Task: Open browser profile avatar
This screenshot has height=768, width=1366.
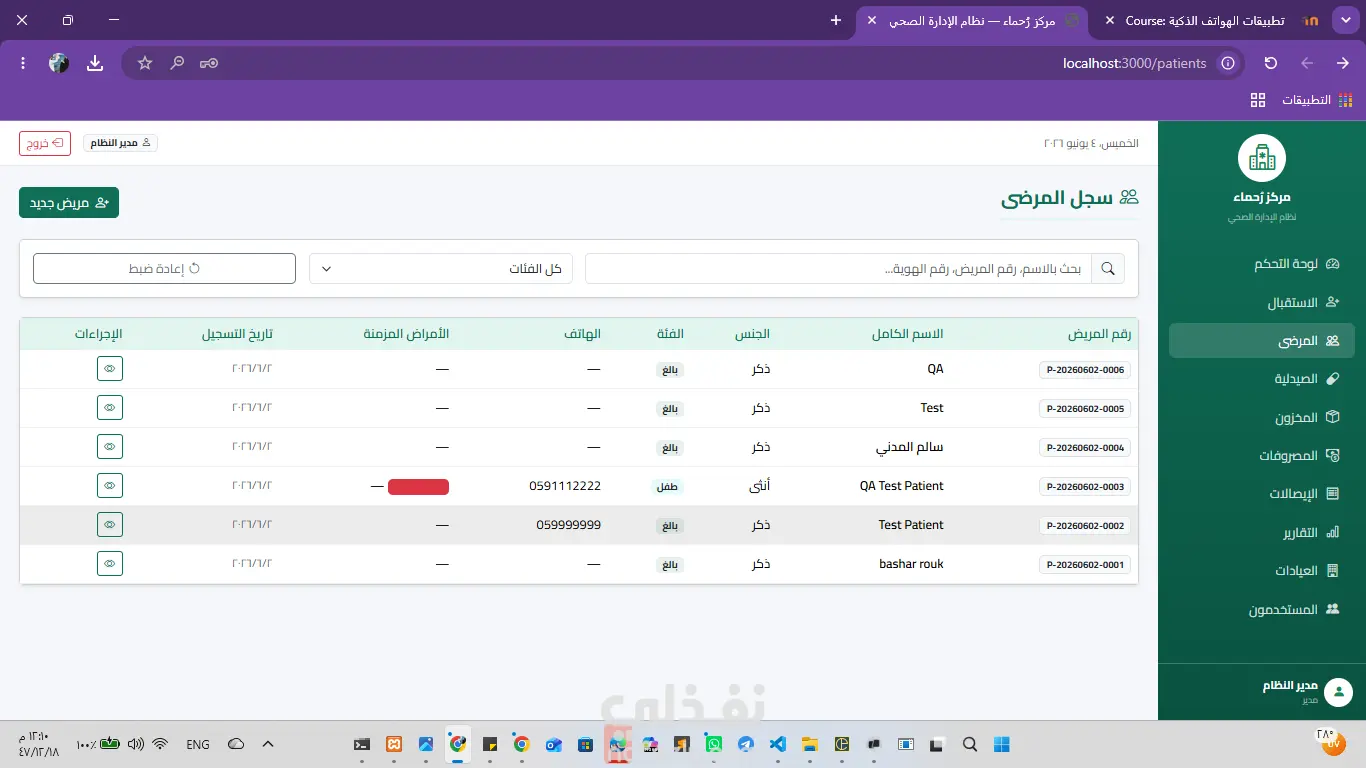Action: tap(59, 63)
